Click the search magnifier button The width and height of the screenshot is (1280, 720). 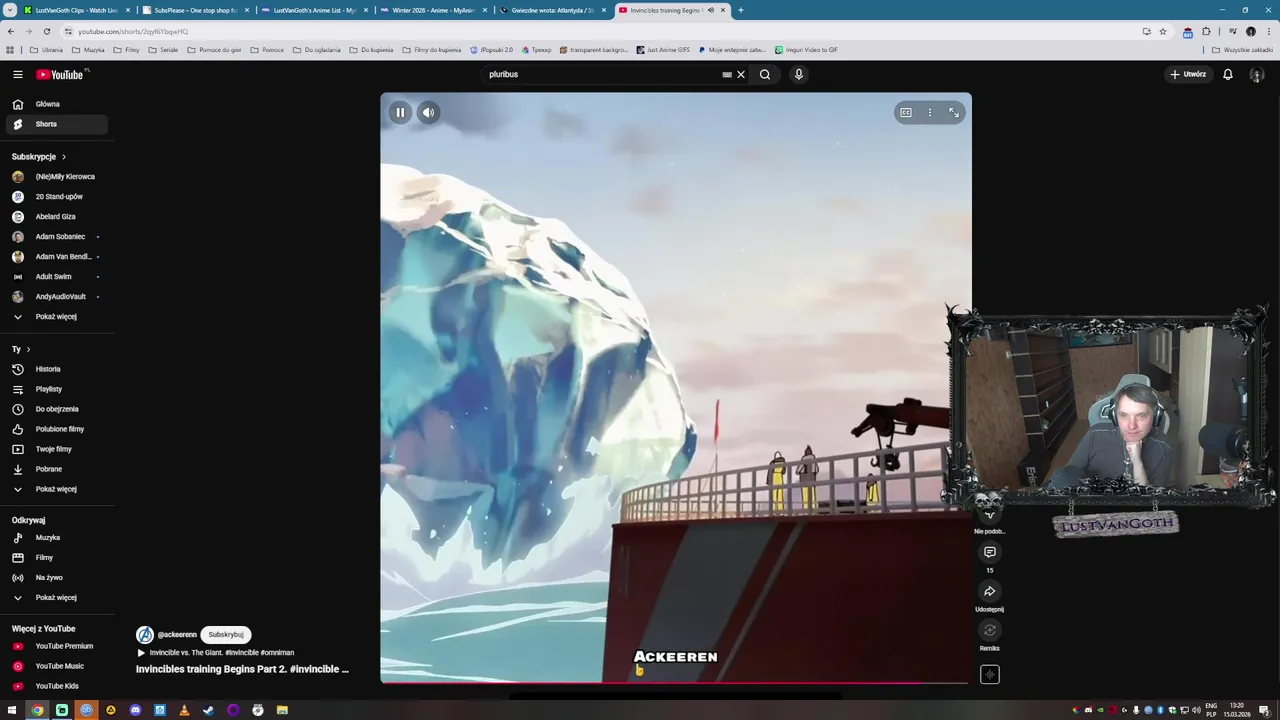coord(765,74)
